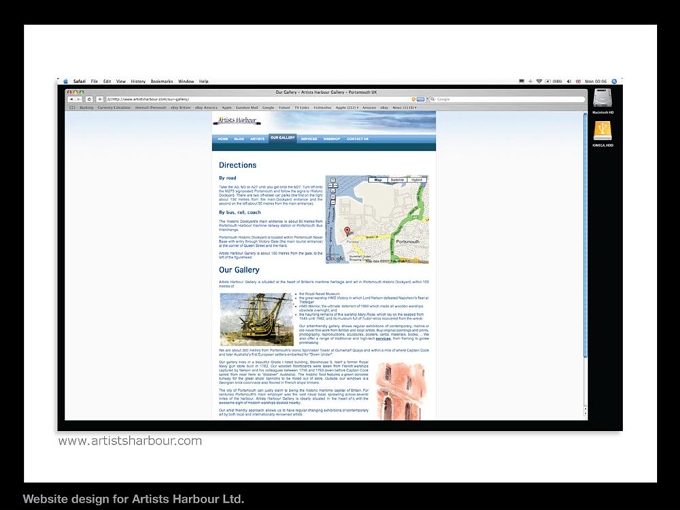Screen dimensions: 680x510
Task: Click the Safari back arrow button
Action: coord(72,99)
